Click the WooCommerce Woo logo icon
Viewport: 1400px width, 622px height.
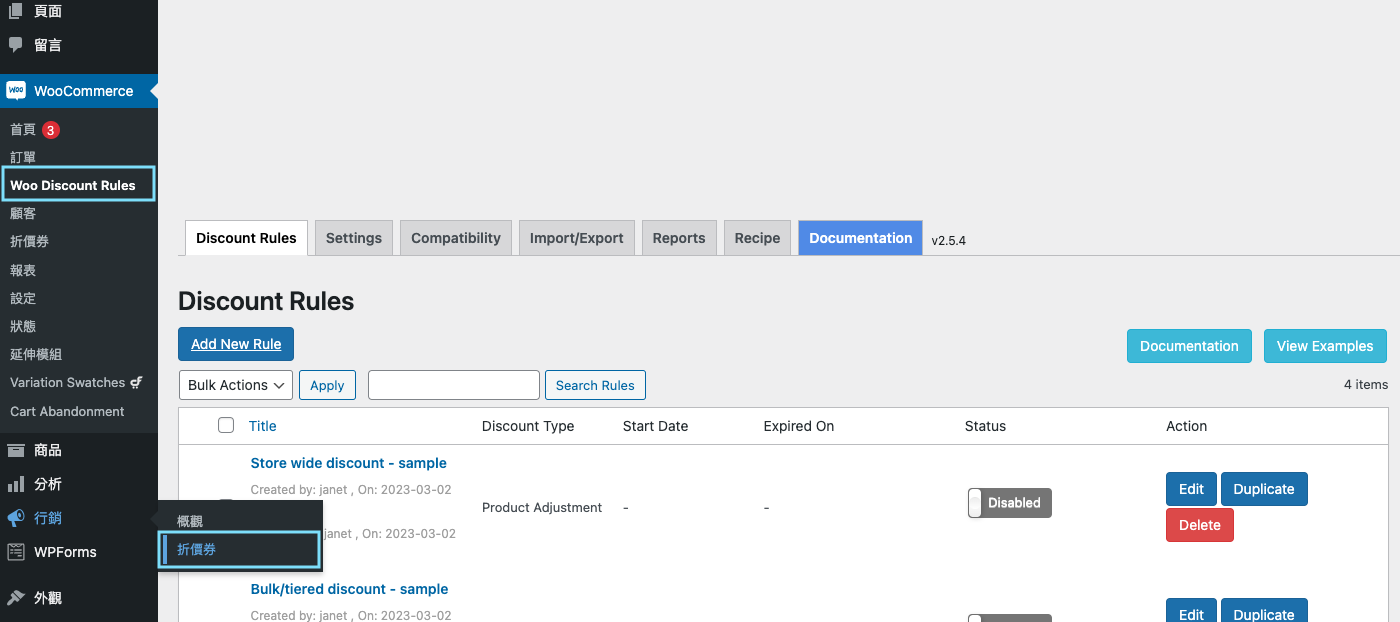click(16, 91)
